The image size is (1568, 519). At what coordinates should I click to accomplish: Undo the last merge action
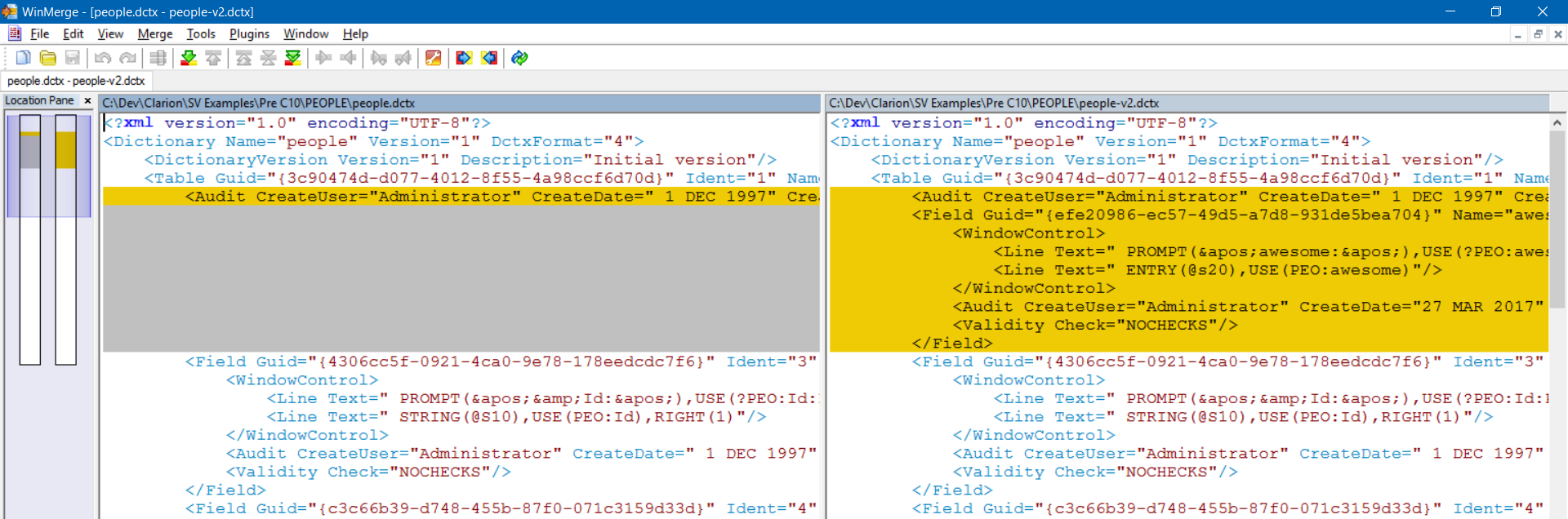click(103, 58)
